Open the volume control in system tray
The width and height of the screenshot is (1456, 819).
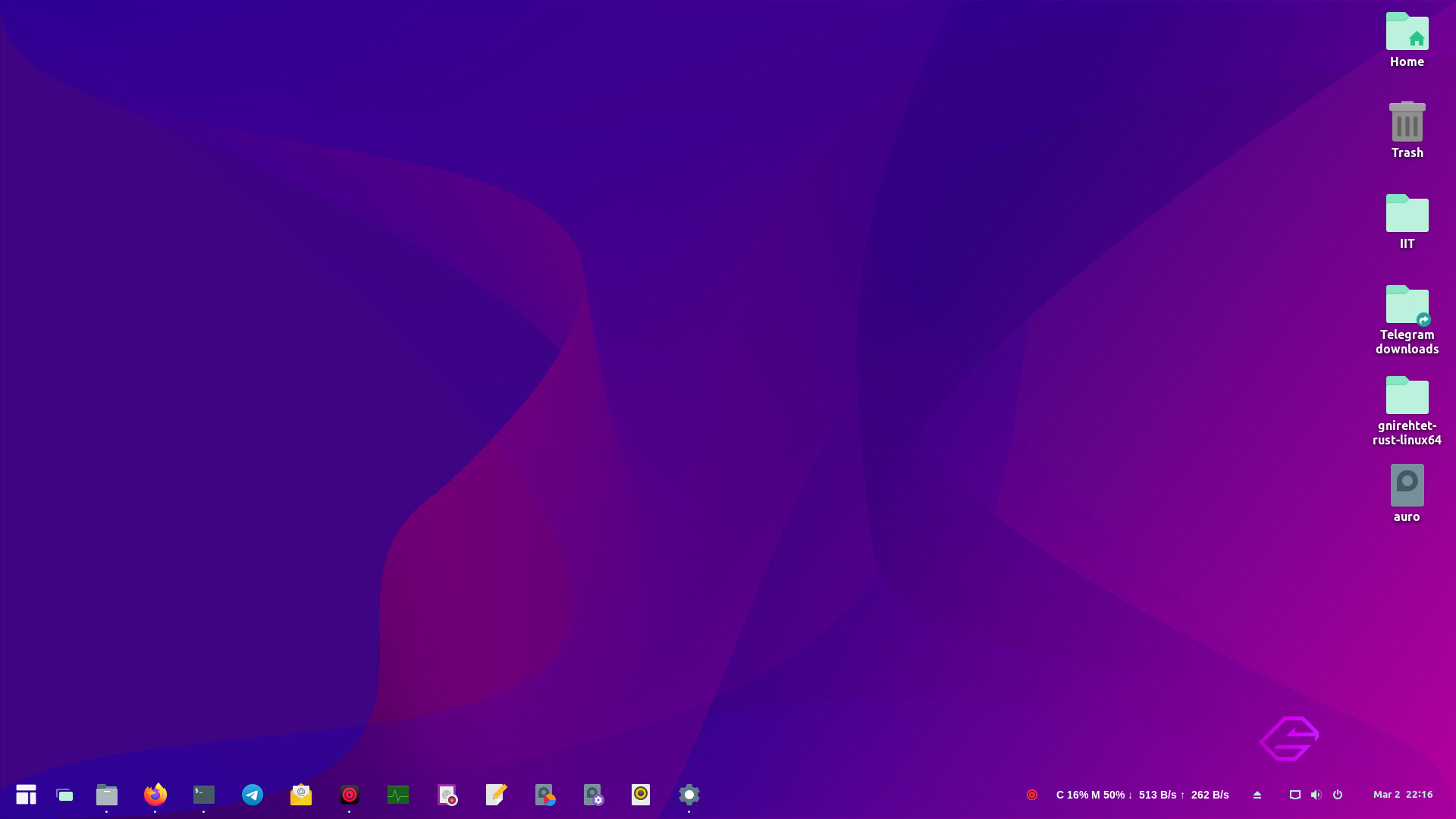pos(1316,795)
